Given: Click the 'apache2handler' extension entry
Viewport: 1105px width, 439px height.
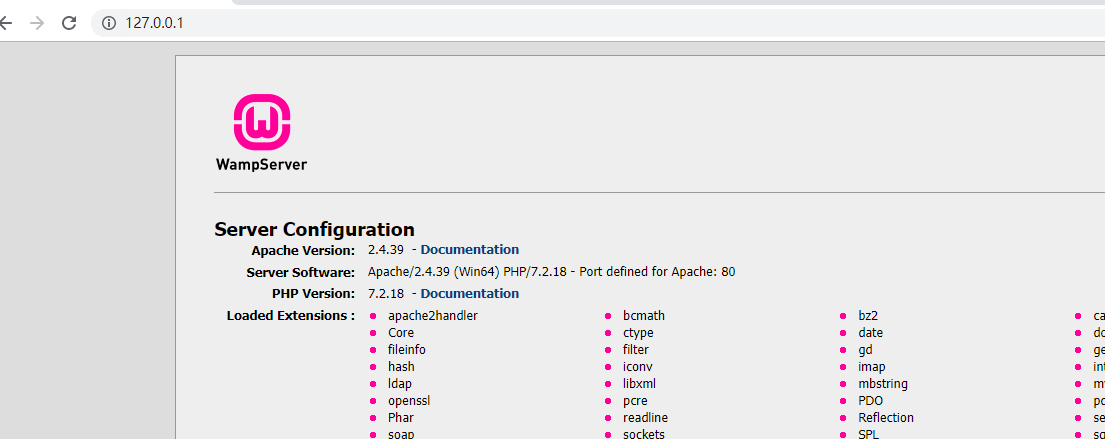Looking at the screenshot, I should [x=433, y=316].
